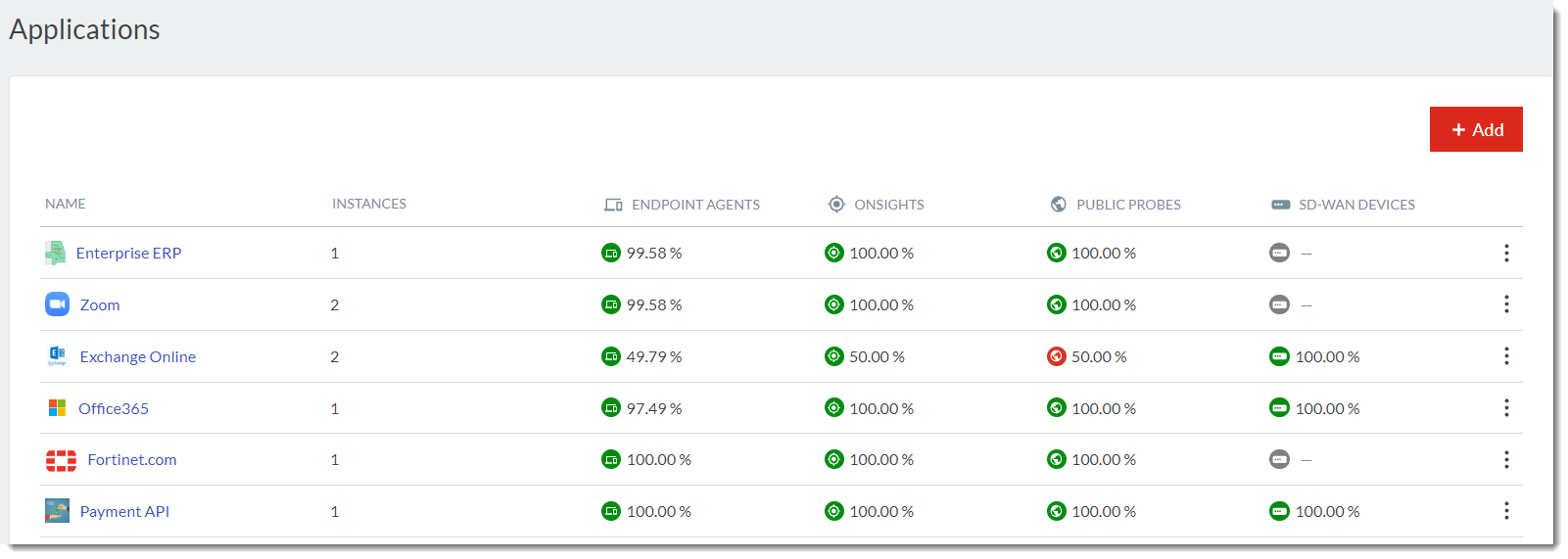Expand Payment API kebab menu
The height and width of the screenshot is (559, 1568).
click(x=1506, y=511)
